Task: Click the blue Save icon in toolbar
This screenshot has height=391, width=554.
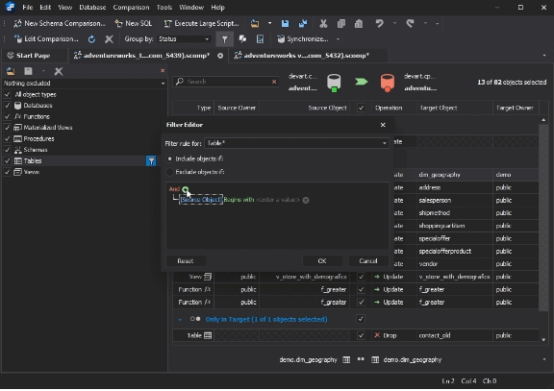Action: click(x=285, y=24)
